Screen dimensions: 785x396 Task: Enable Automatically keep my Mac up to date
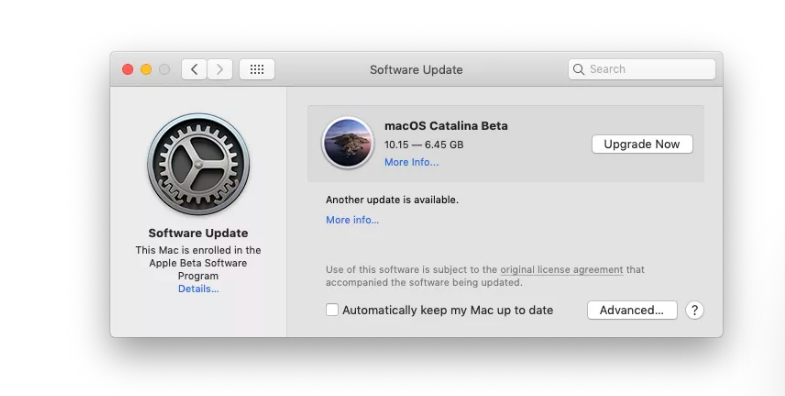pos(332,310)
